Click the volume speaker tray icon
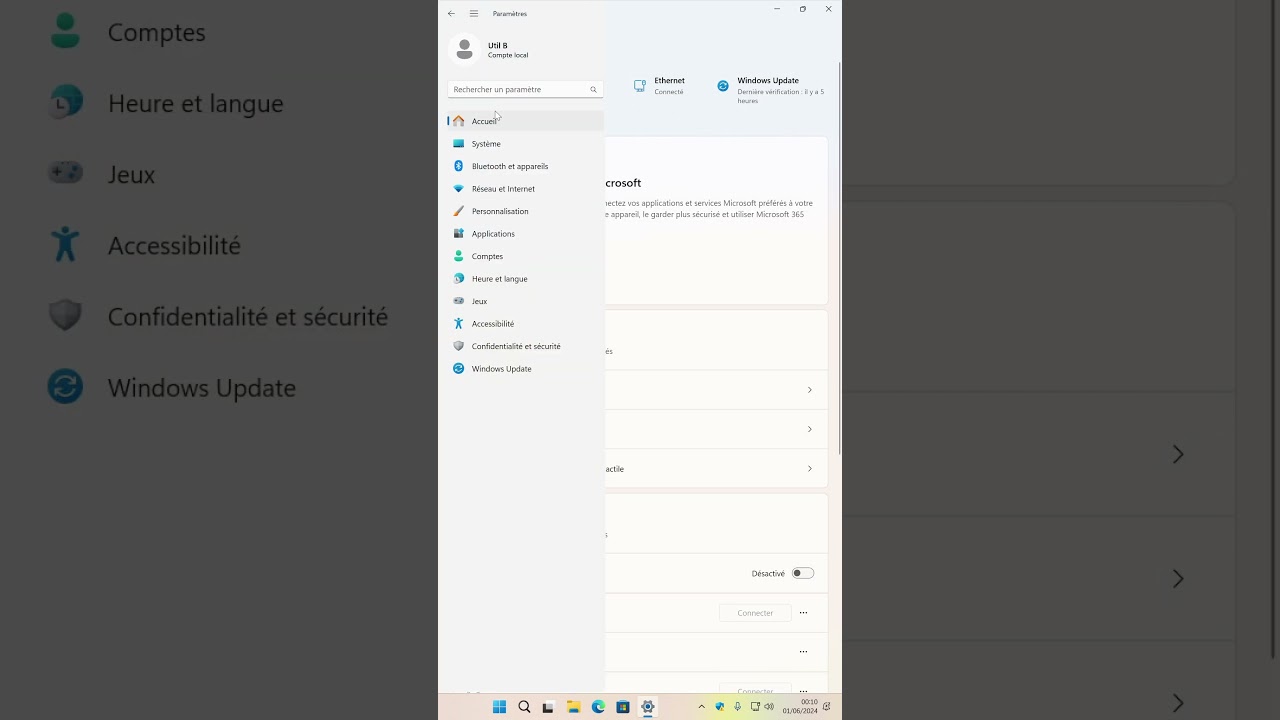The width and height of the screenshot is (1280, 720). coord(769,707)
